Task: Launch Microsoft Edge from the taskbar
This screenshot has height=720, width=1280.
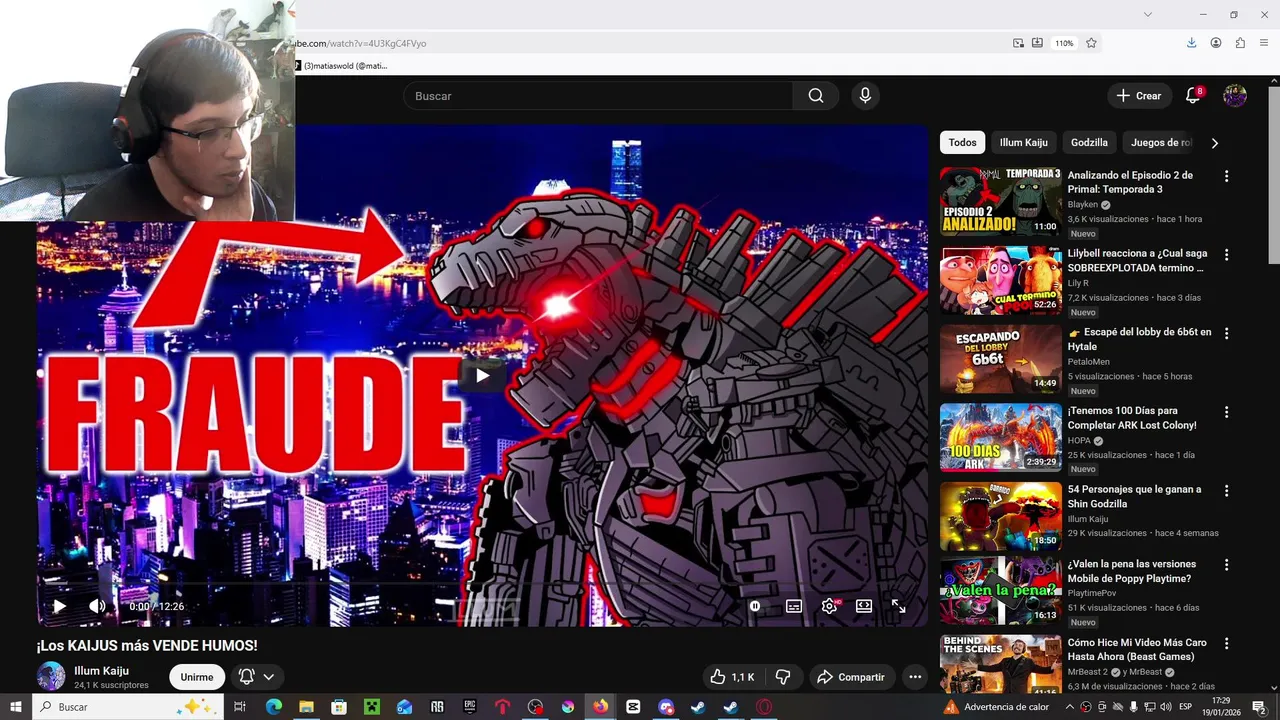Action: click(x=273, y=707)
